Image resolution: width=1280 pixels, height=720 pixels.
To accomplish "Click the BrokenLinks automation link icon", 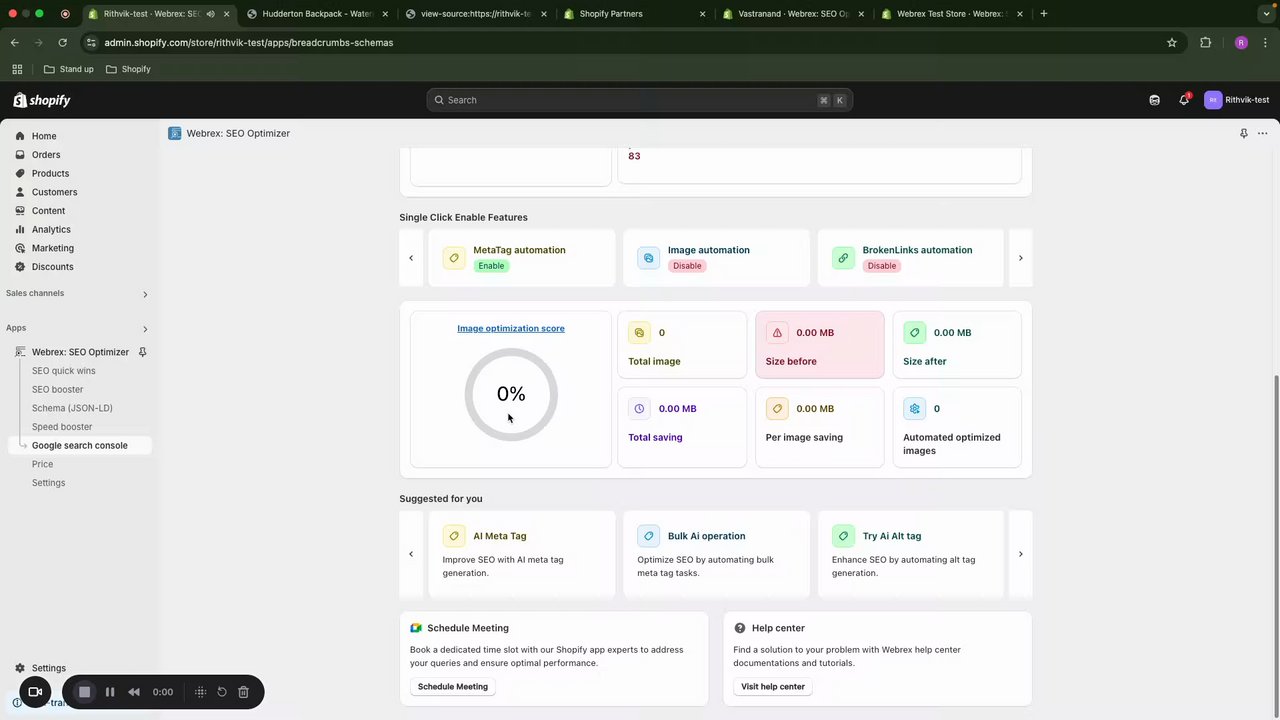I will click(x=843, y=258).
